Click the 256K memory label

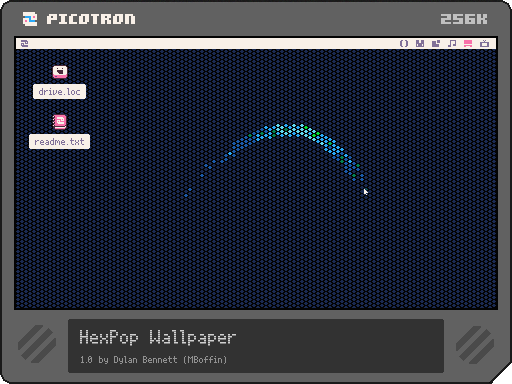click(x=464, y=19)
